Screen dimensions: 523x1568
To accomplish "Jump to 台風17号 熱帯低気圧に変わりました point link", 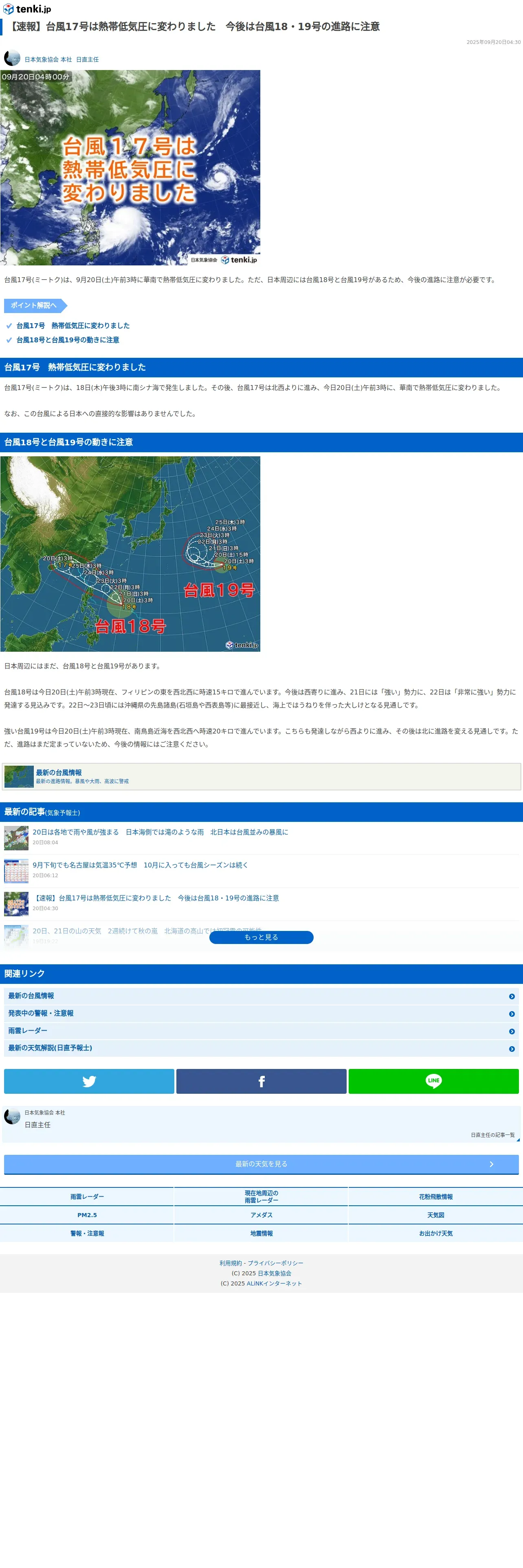I will pyautogui.click(x=73, y=326).
